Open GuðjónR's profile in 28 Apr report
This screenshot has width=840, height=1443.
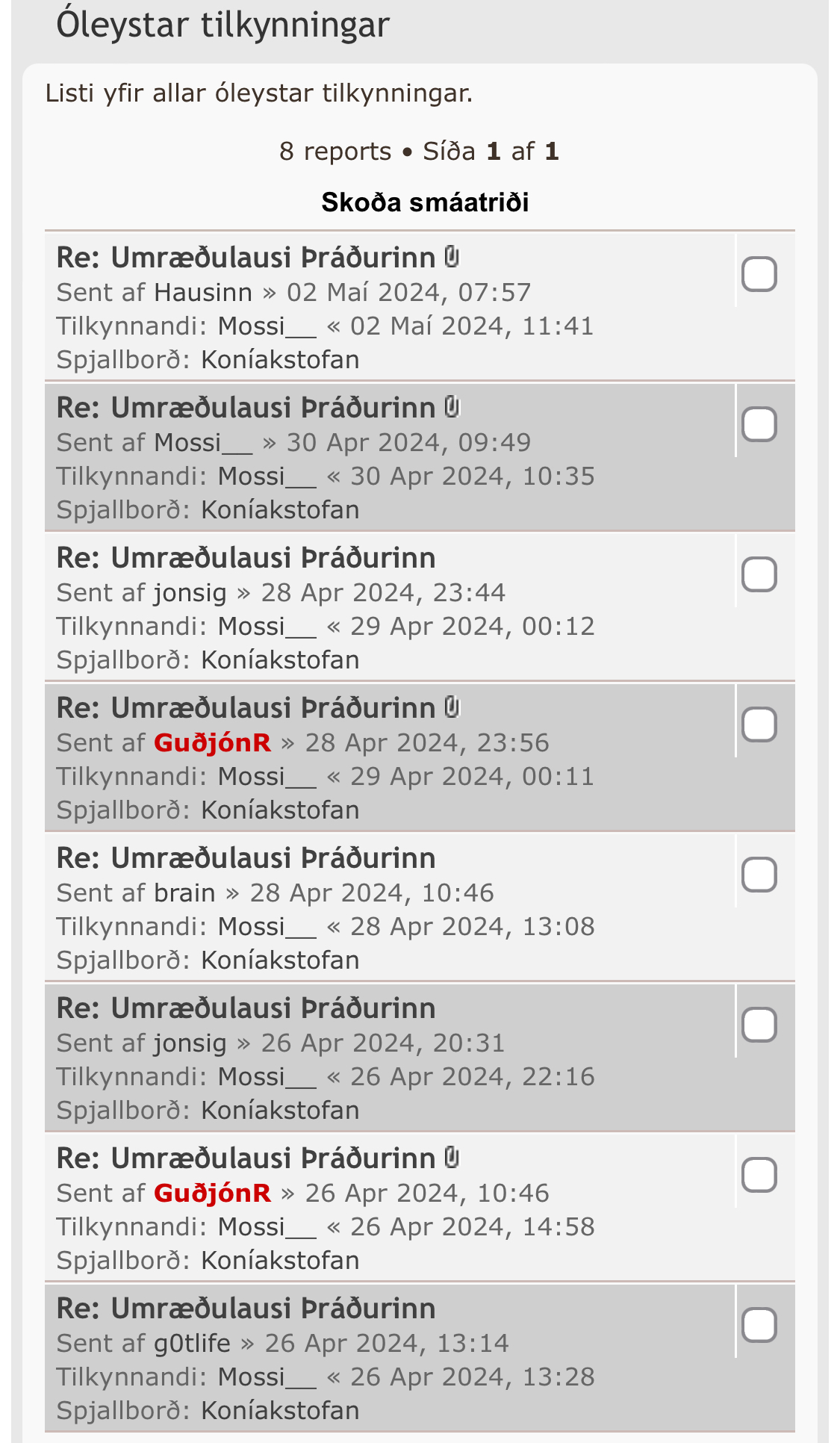point(212,743)
